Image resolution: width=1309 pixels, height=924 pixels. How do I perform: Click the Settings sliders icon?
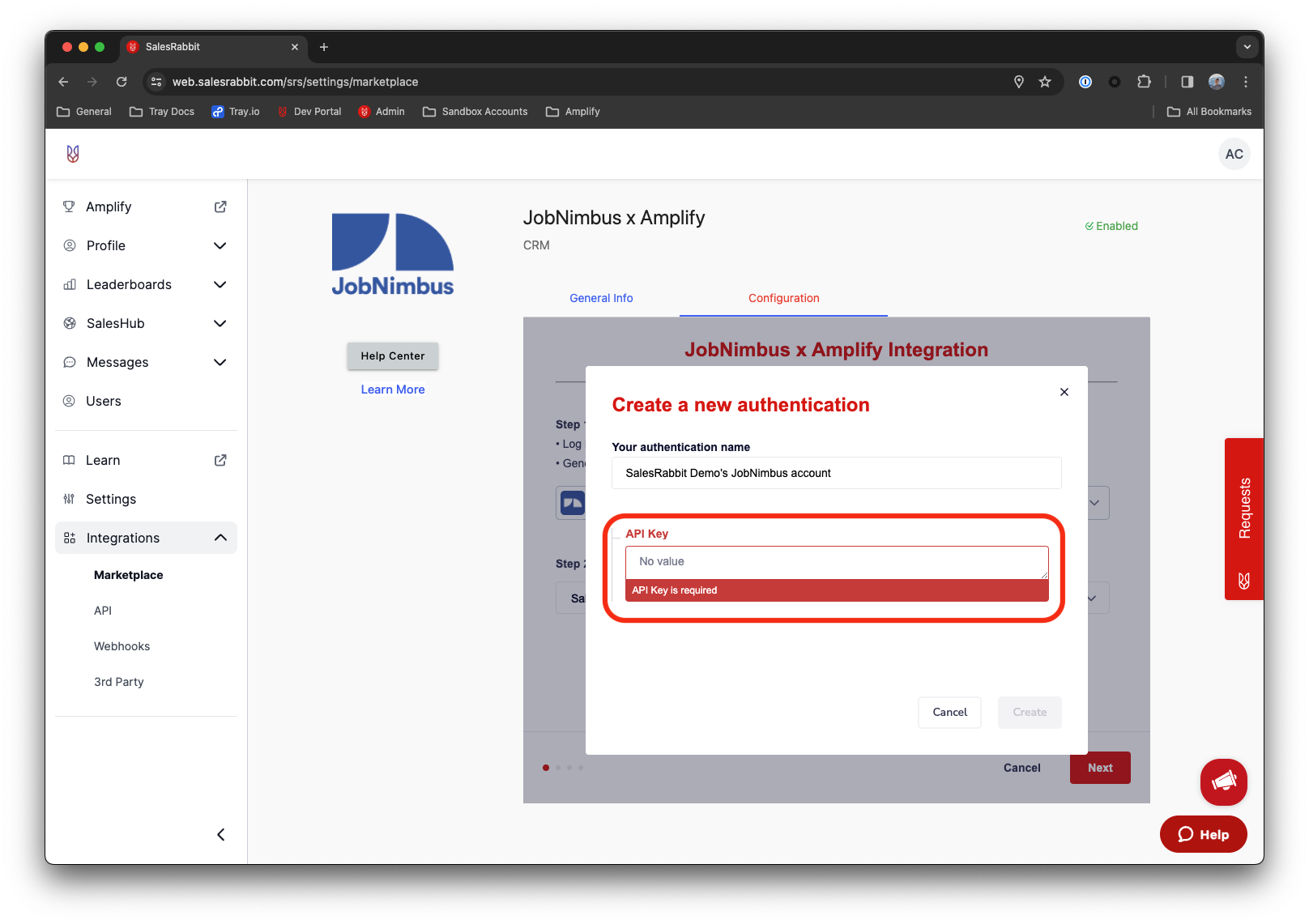click(69, 499)
